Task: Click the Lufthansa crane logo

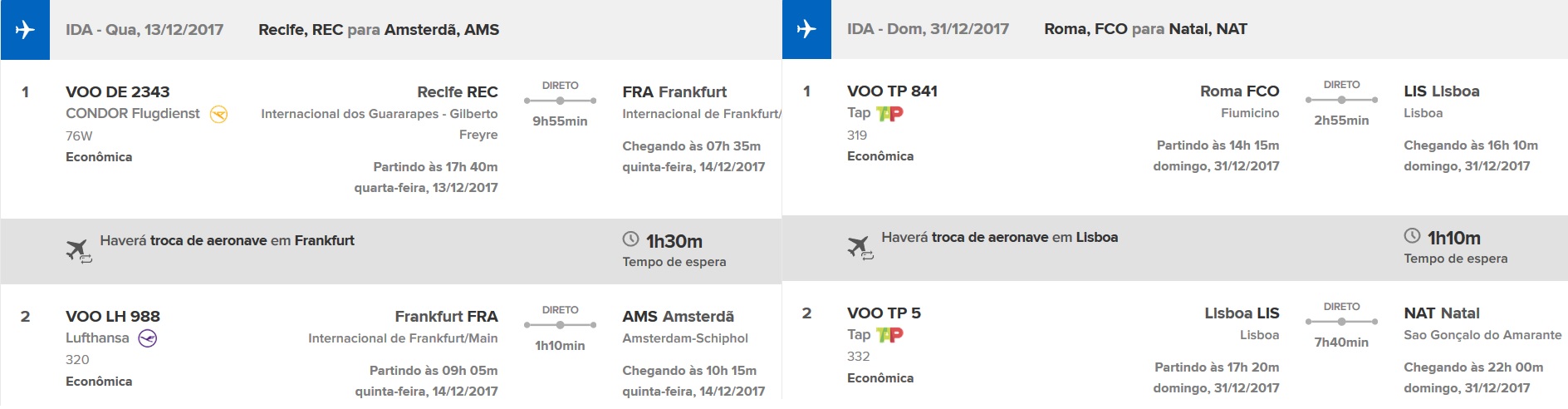Action: coord(148,338)
